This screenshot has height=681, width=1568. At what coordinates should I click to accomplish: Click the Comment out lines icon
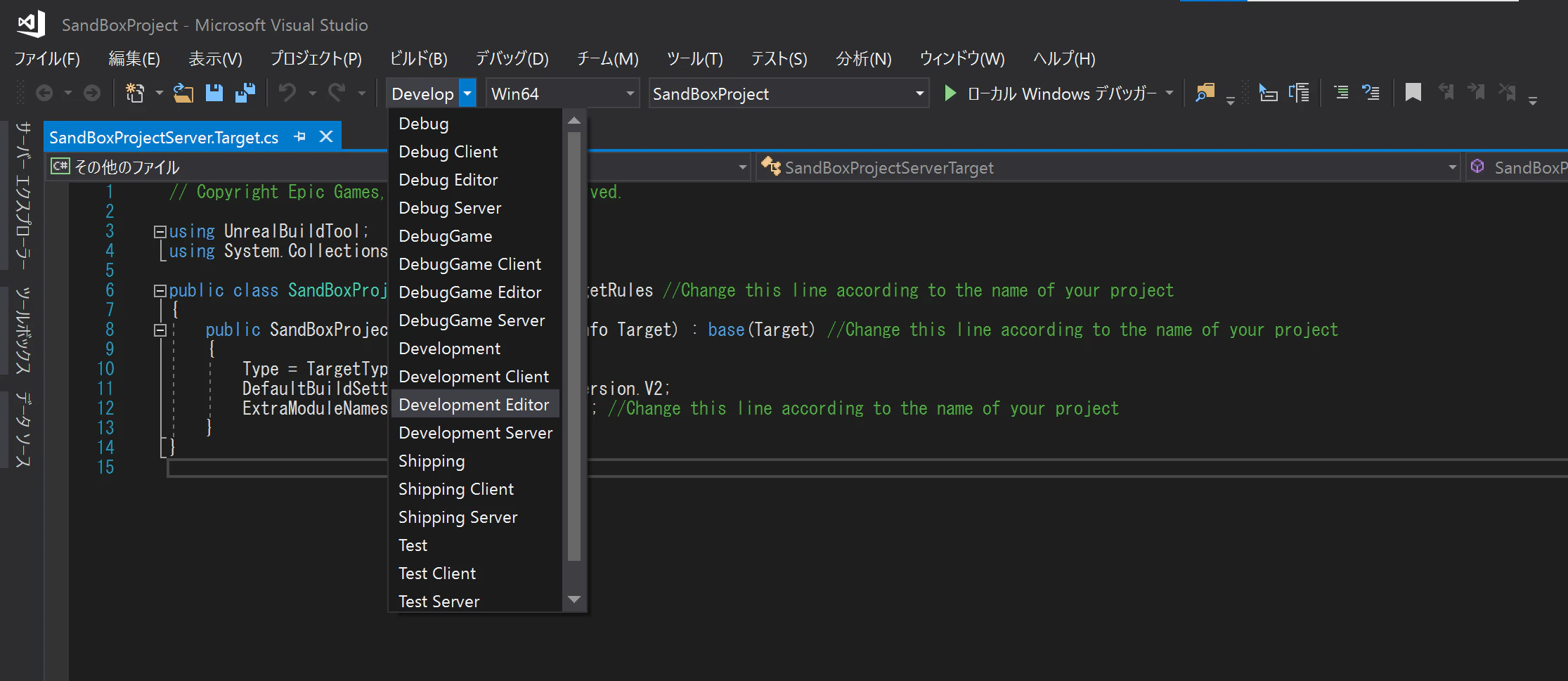1341,93
